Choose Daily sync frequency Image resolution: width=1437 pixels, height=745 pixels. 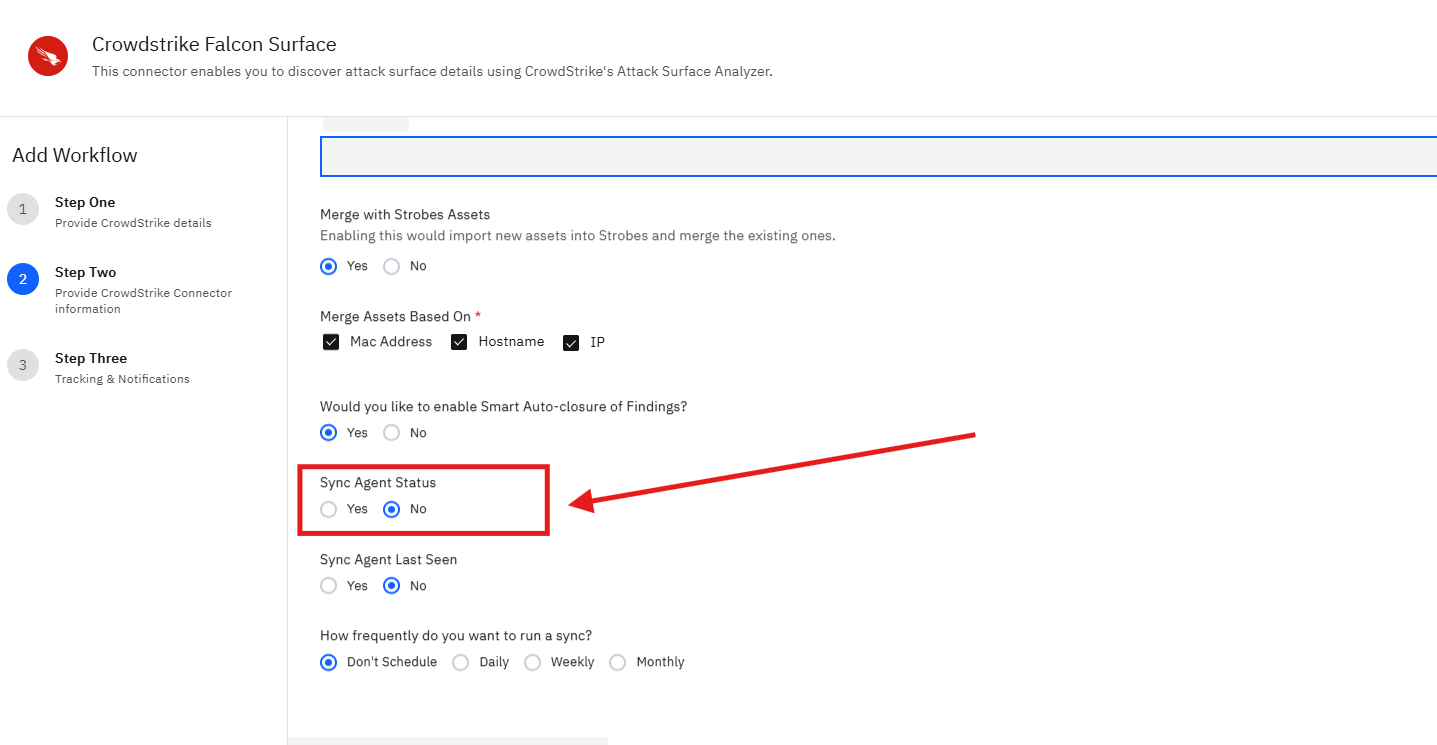[x=460, y=662]
